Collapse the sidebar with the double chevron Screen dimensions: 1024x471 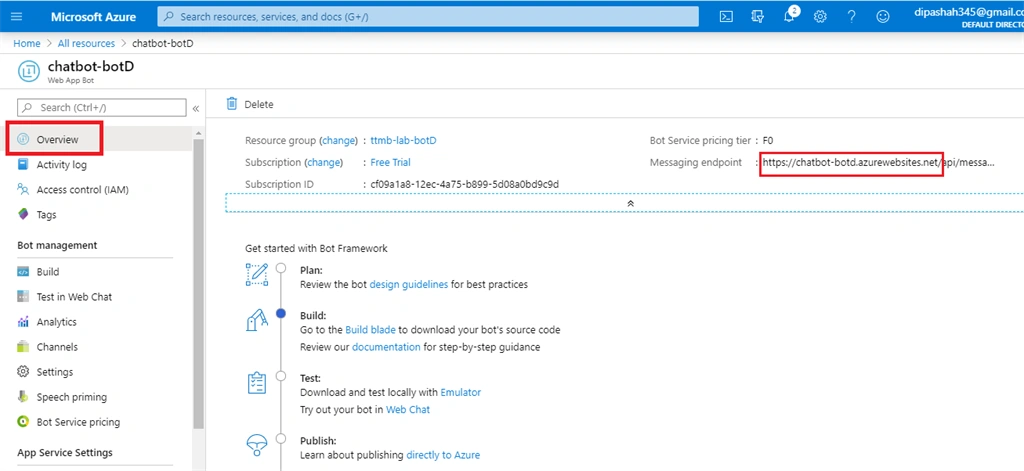[195, 108]
